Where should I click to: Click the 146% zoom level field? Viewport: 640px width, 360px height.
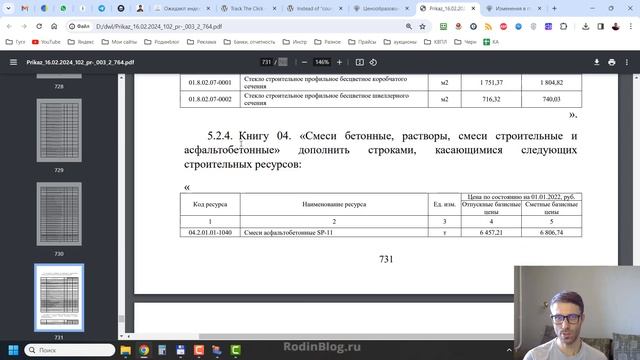tap(322, 62)
